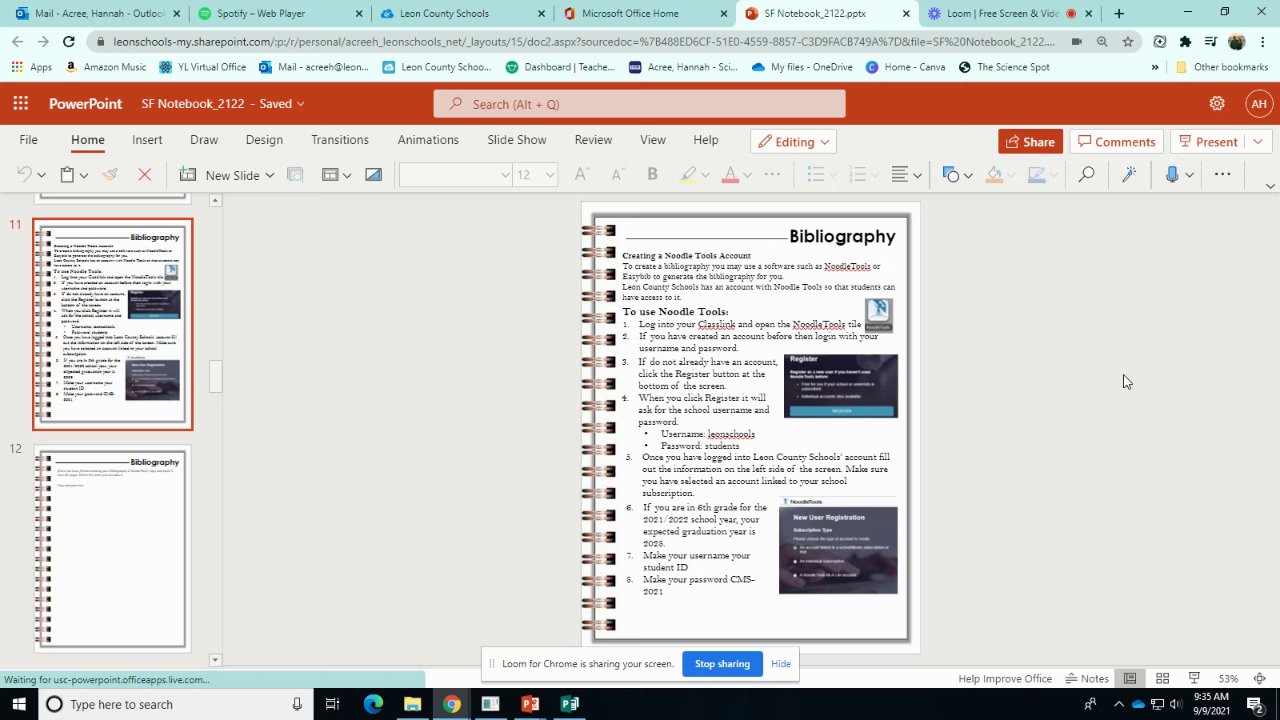Screen dimensions: 1280x720
Task: Open the Settings gear icon
Action: point(1217,104)
